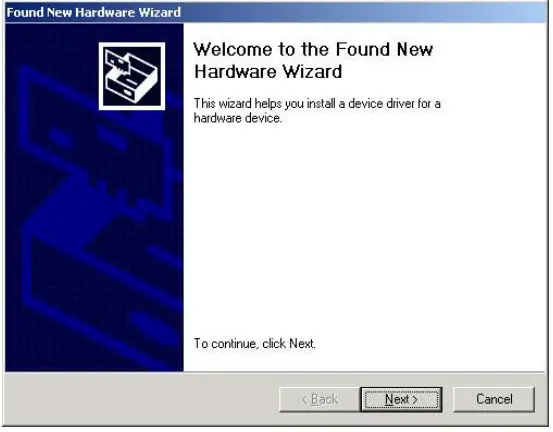Click the hardware card wizard icon
This screenshot has height=432, width=553.
coord(132,76)
